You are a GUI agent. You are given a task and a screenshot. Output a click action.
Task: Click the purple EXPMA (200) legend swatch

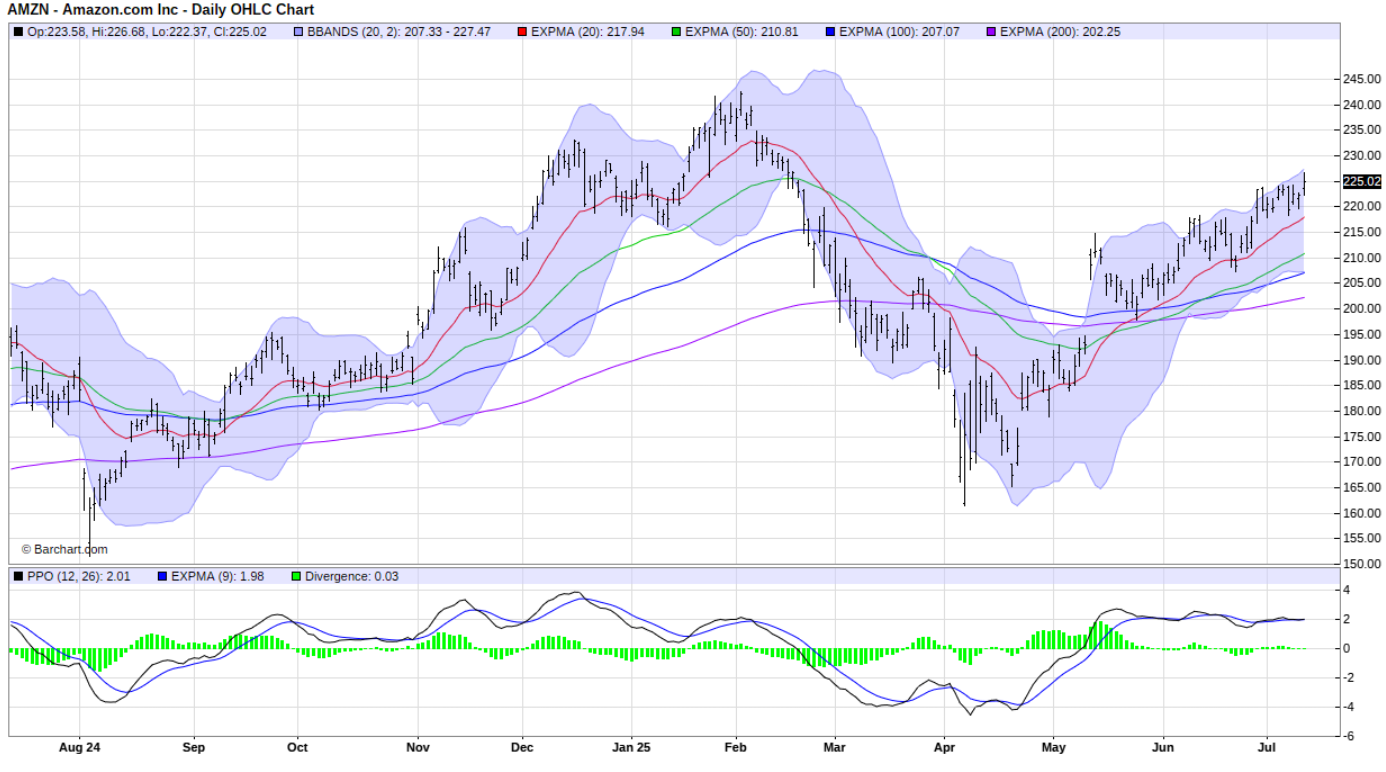(x=991, y=32)
